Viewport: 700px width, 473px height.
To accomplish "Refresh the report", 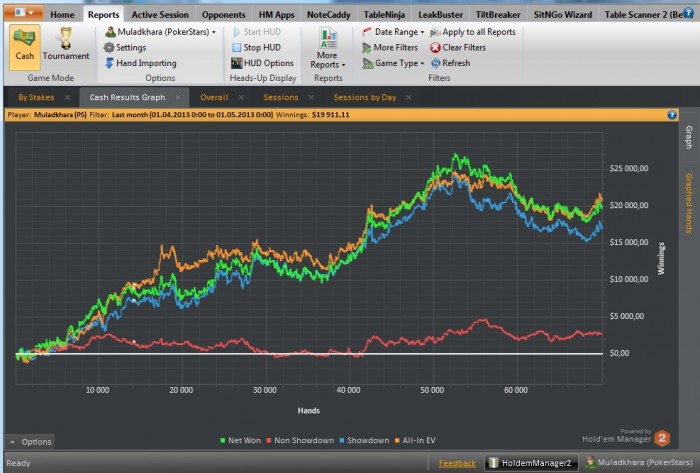I will click(450, 63).
